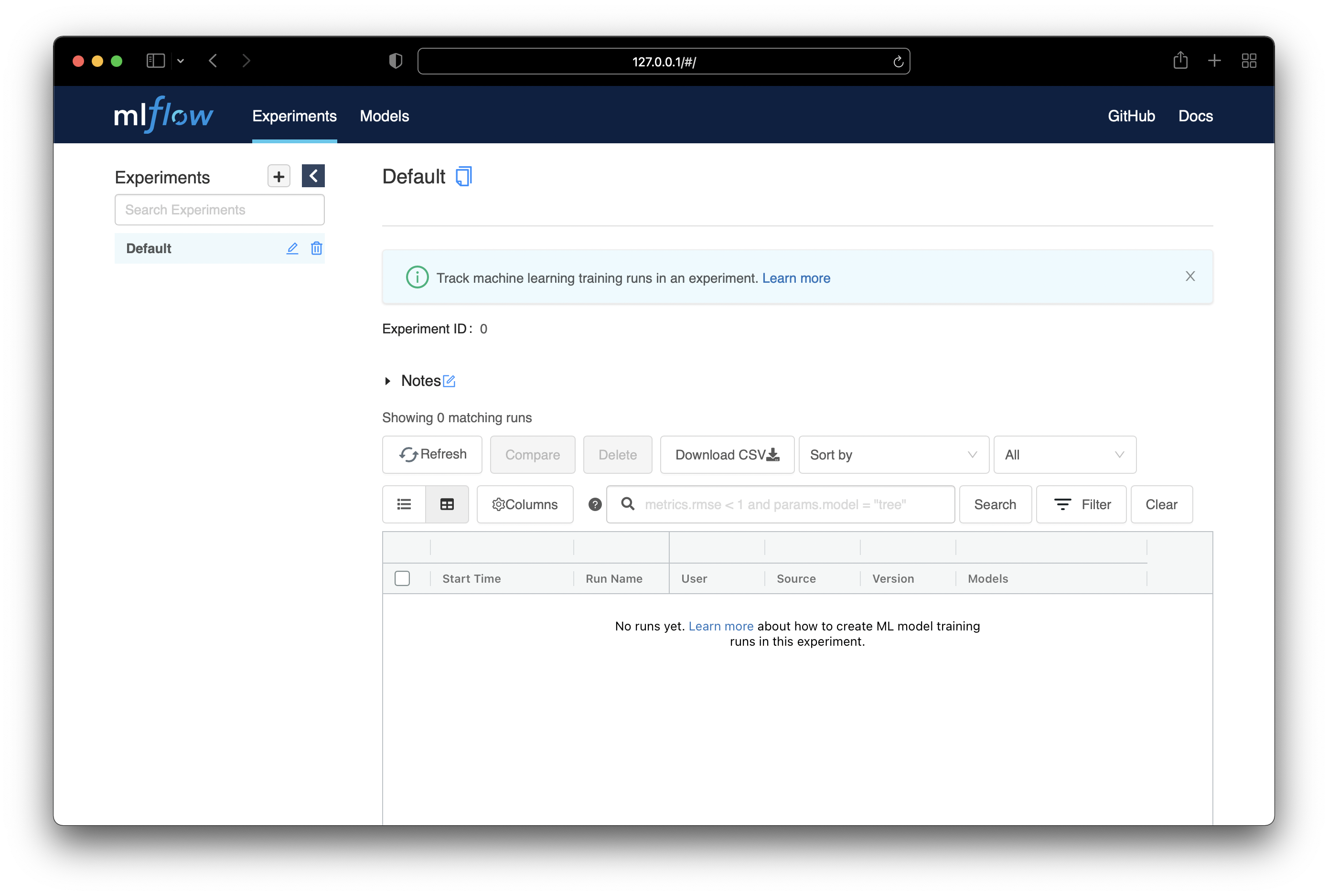
Task: Click the pencil icon to rename Default
Action: pyautogui.click(x=292, y=248)
